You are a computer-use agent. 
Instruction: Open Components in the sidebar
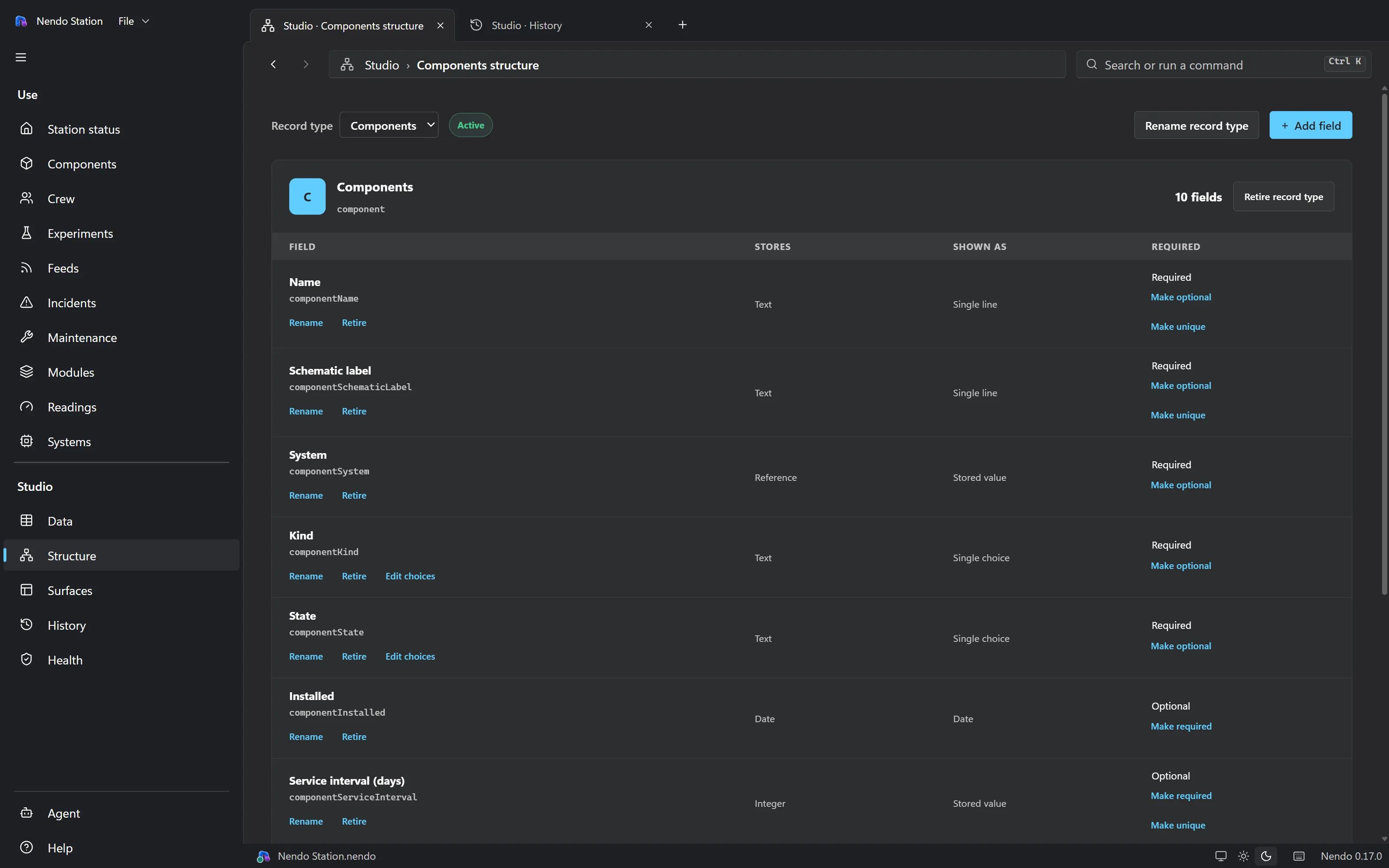click(122, 164)
